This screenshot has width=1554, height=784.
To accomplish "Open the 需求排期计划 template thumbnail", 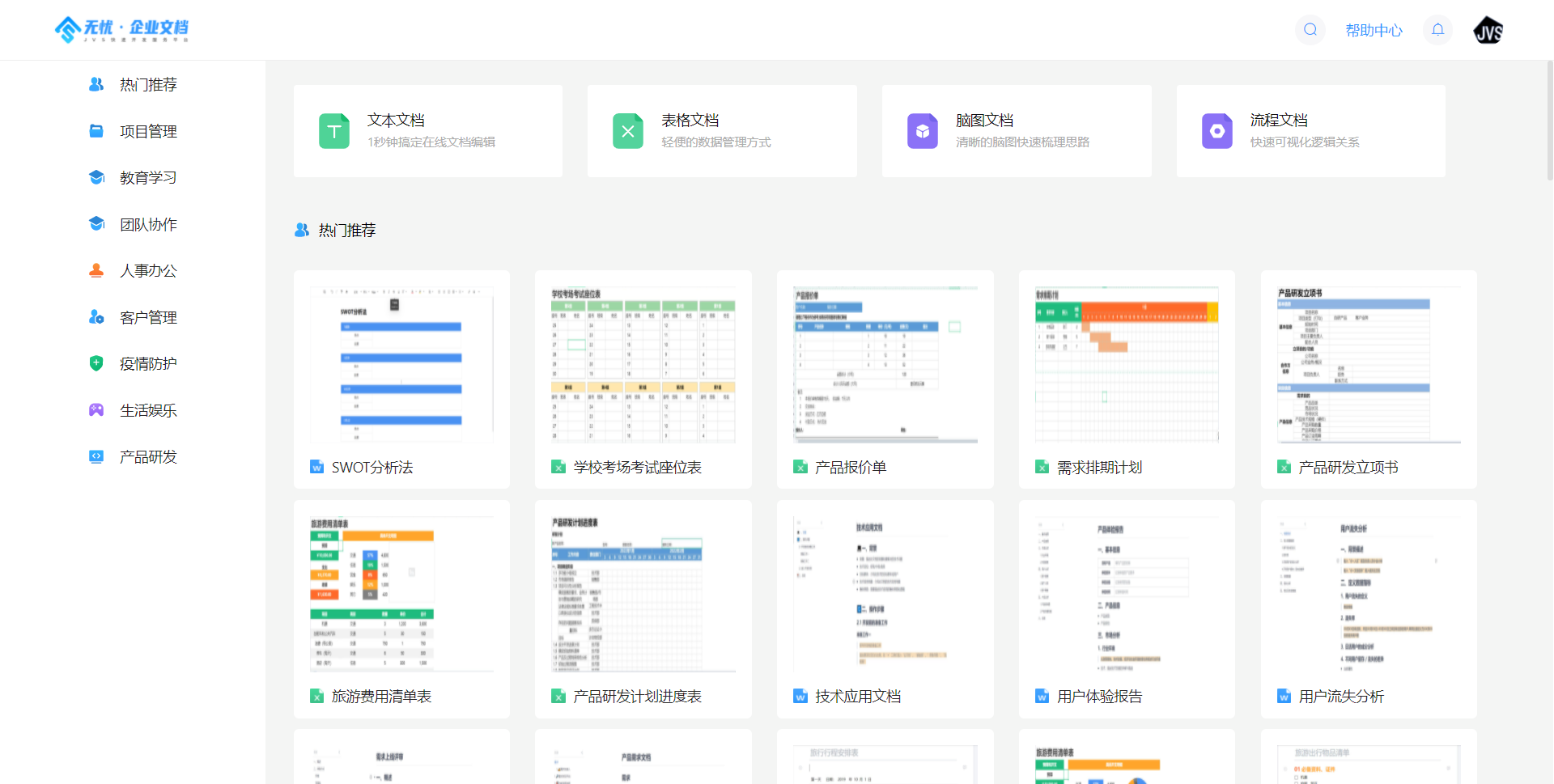I will (x=1127, y=364).
